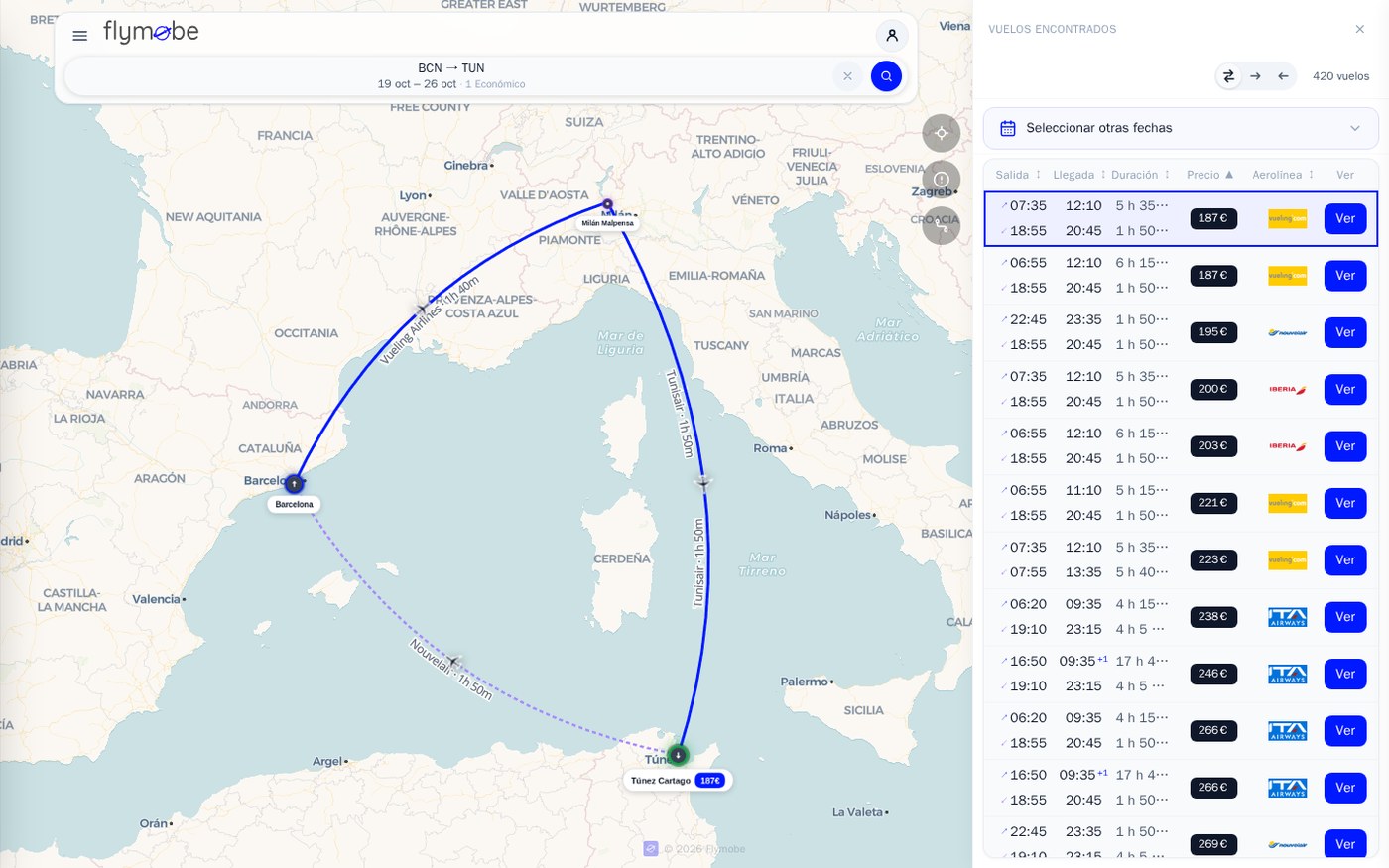
Task: Open the user account profile icon
Action: [892, 35]
